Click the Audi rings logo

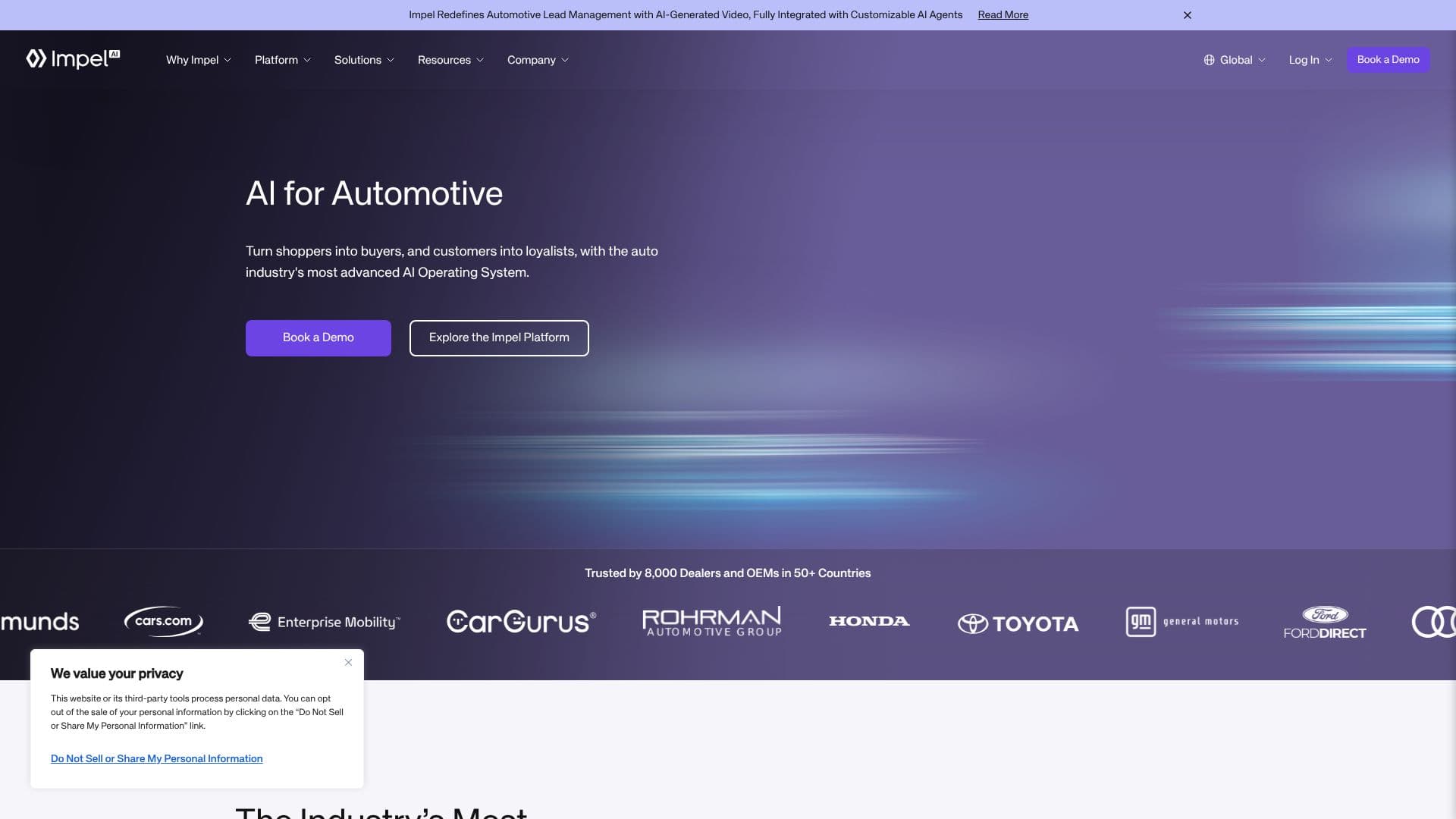pos(1433,622)
